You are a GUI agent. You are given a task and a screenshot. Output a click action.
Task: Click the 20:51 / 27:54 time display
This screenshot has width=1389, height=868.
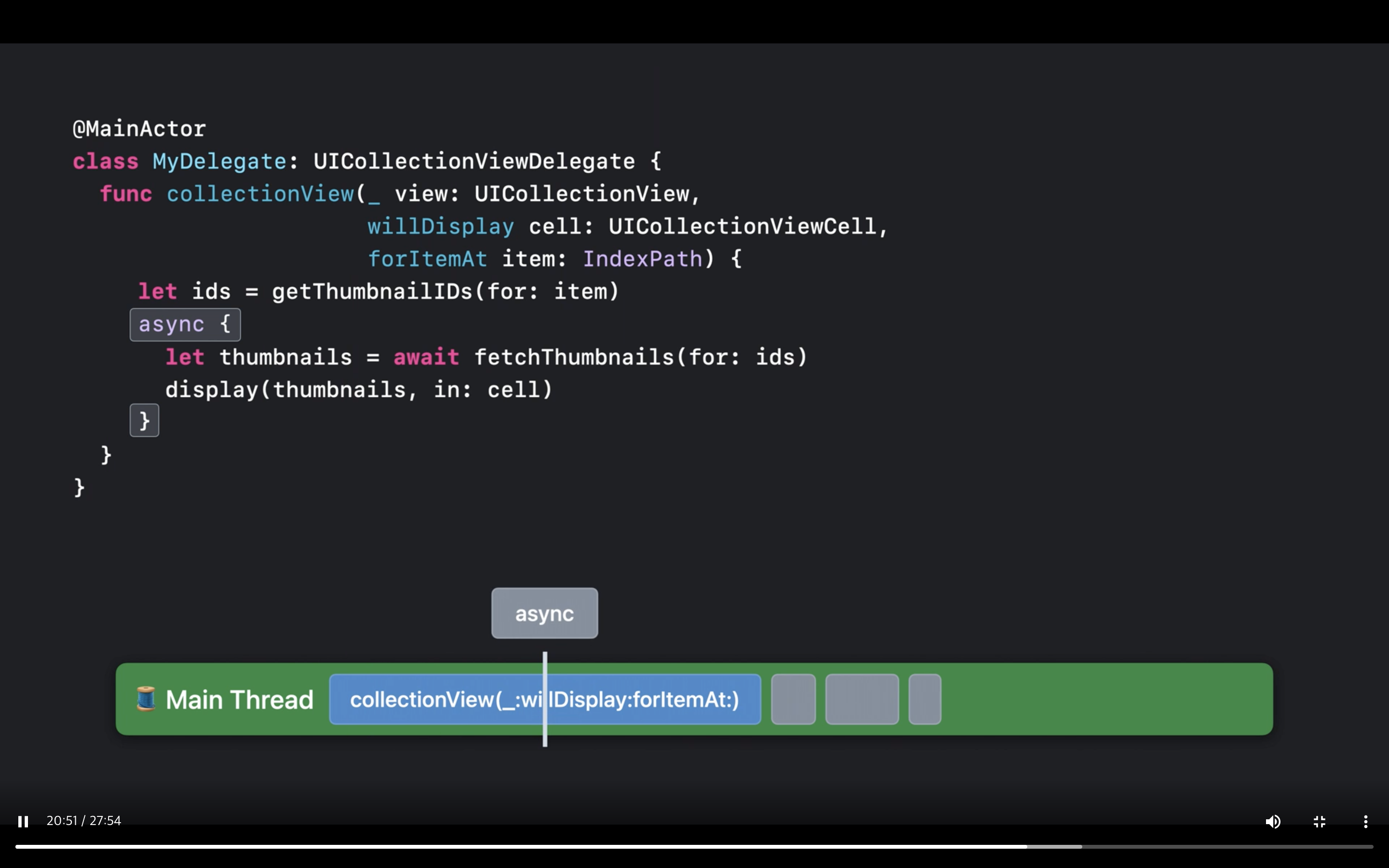point(84,820)
